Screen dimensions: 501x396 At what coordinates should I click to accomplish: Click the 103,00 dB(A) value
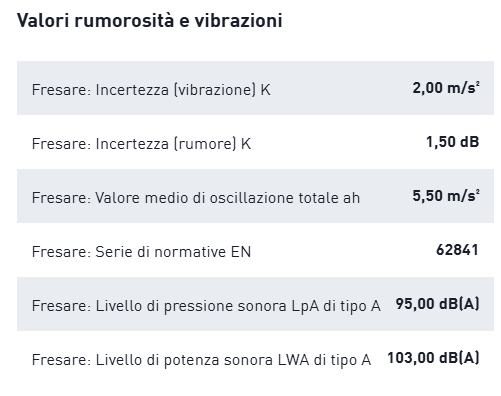point(433,358)
